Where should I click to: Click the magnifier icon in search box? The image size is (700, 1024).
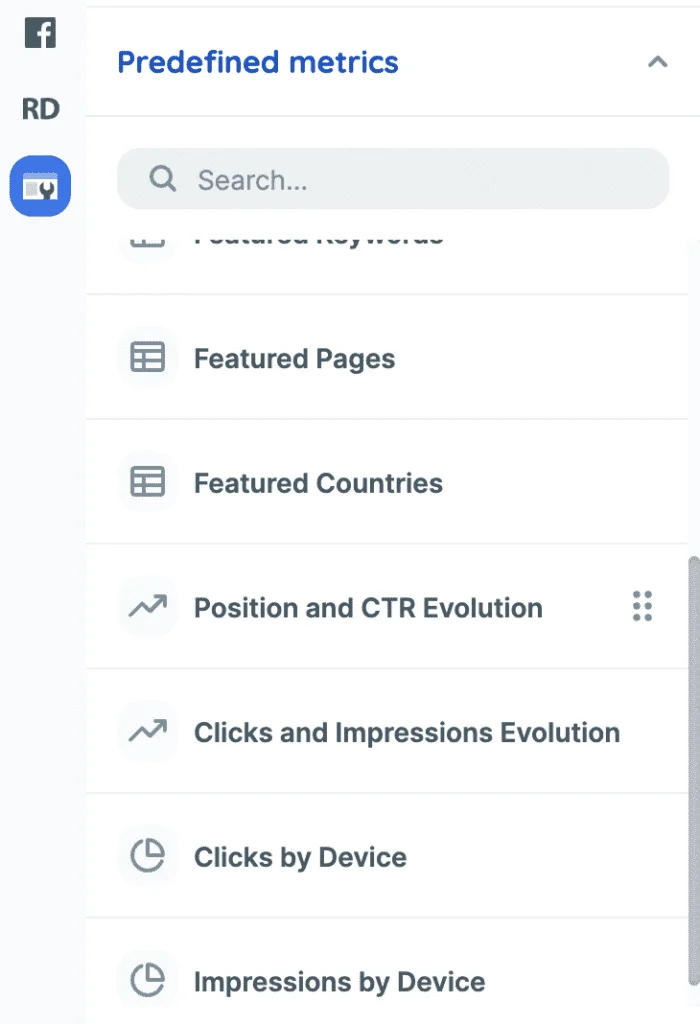click(x=162, y=180)
